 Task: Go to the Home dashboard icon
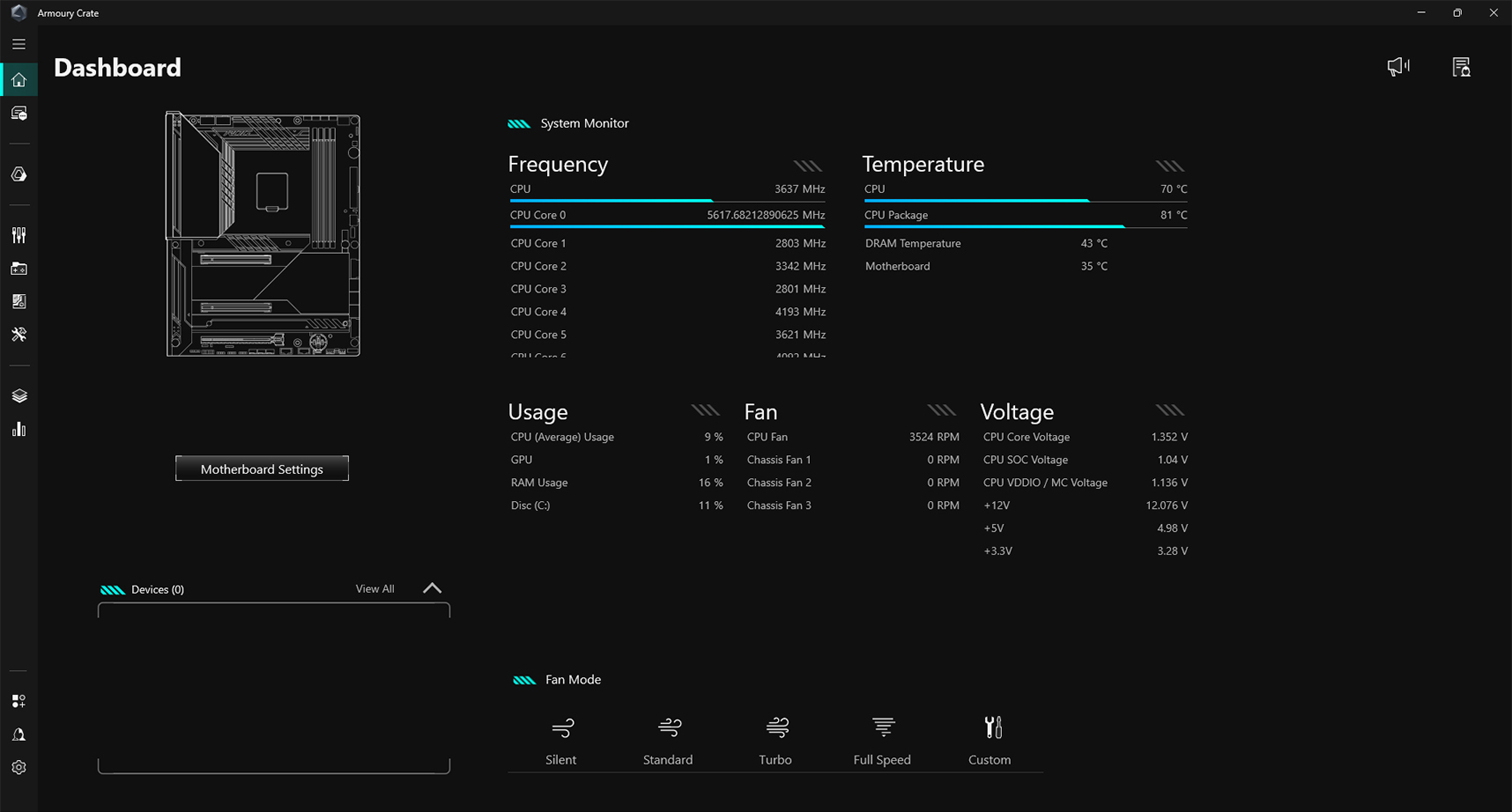19,80
